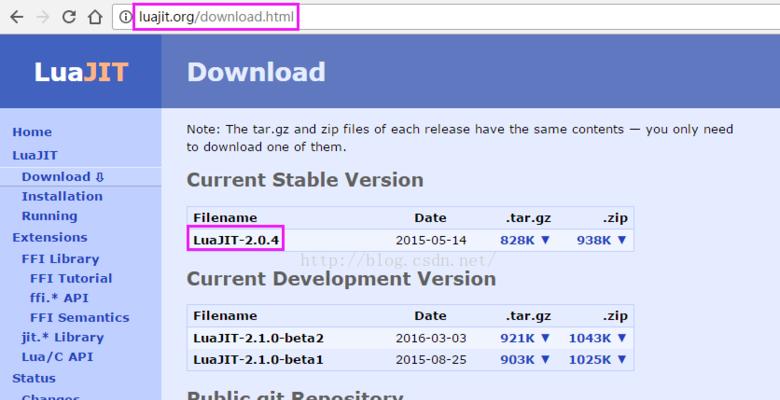Open the Status sidebar link

tap(34, 378)
